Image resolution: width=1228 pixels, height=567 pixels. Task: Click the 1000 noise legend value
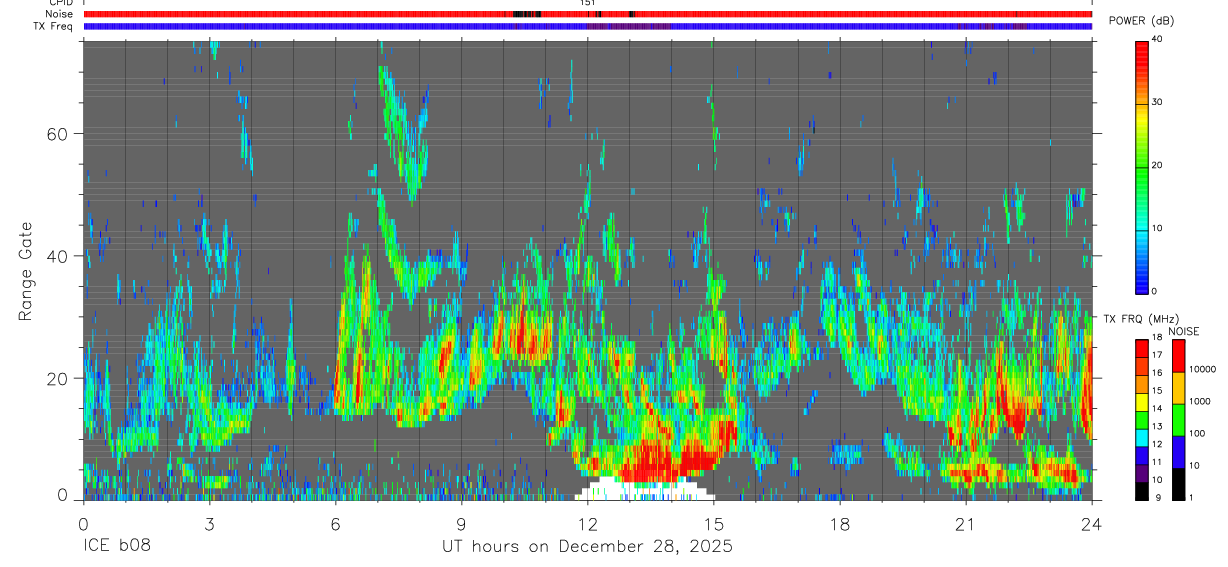(1200, 401)
